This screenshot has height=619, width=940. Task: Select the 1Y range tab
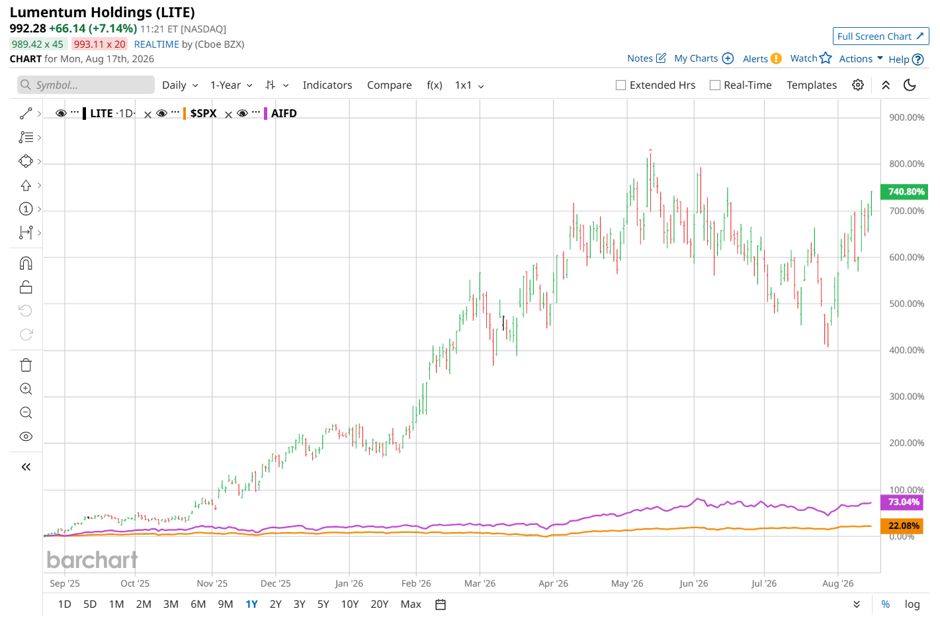coord(251,604)
